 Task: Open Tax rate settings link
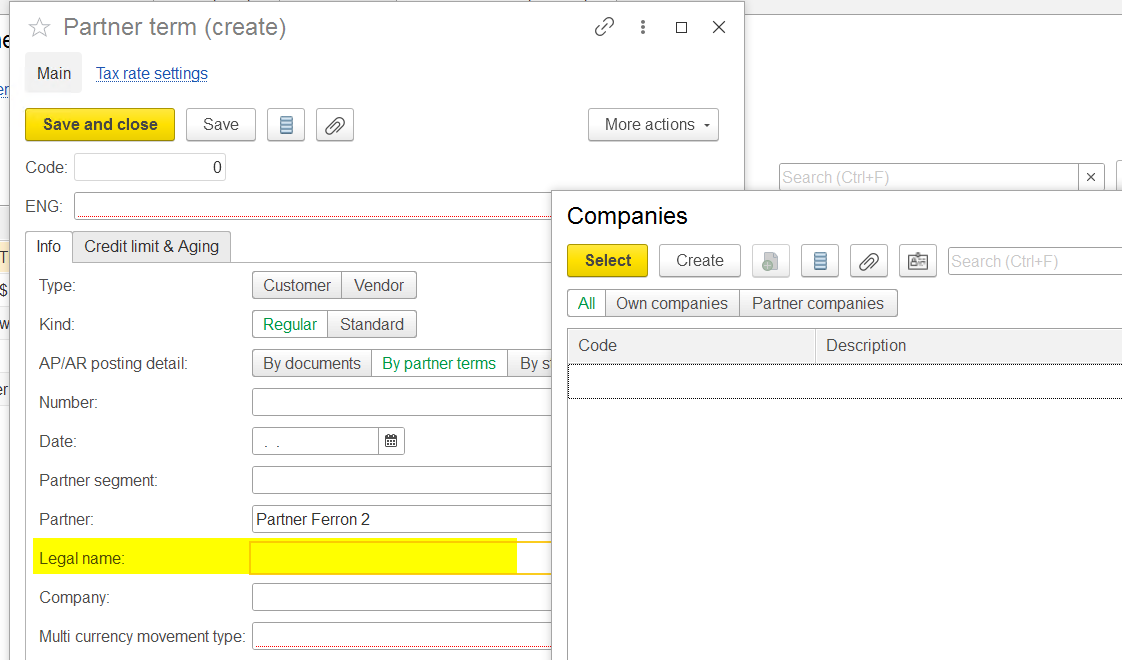pyautogui.click(x=152, y=74)
